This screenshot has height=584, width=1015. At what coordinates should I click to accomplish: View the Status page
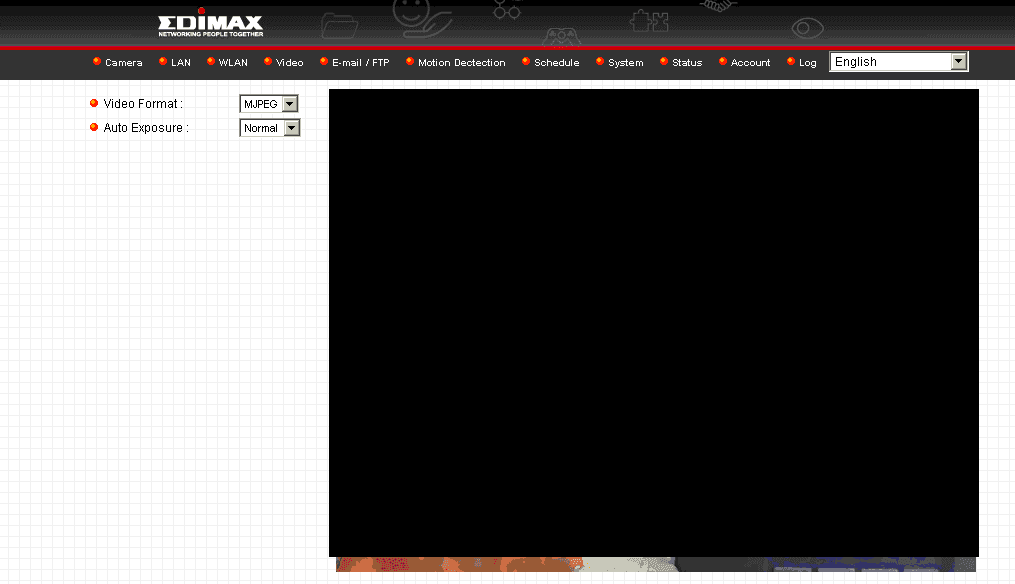point(687,63)
